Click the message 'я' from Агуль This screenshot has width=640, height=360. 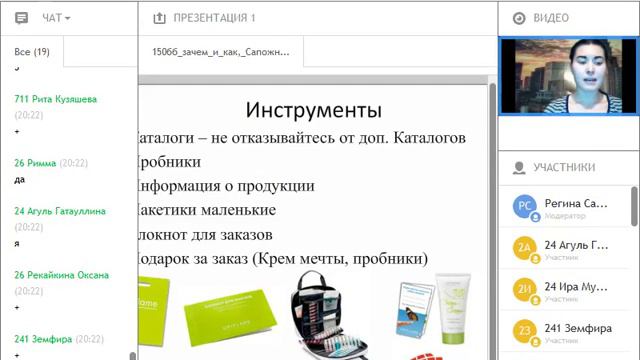pos(17,244)
